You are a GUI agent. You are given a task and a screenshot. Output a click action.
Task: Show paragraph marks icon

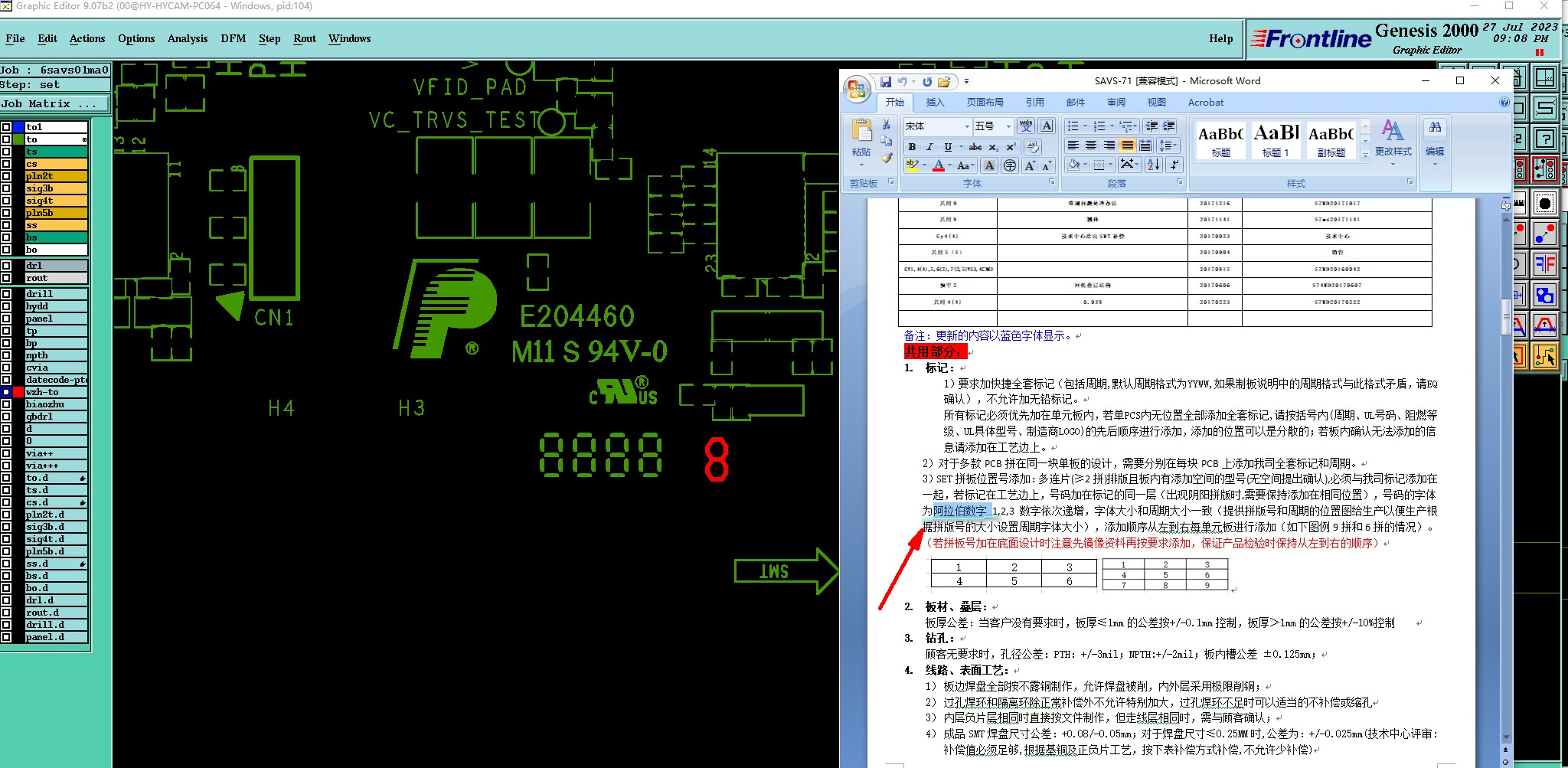click(1175, 165)
